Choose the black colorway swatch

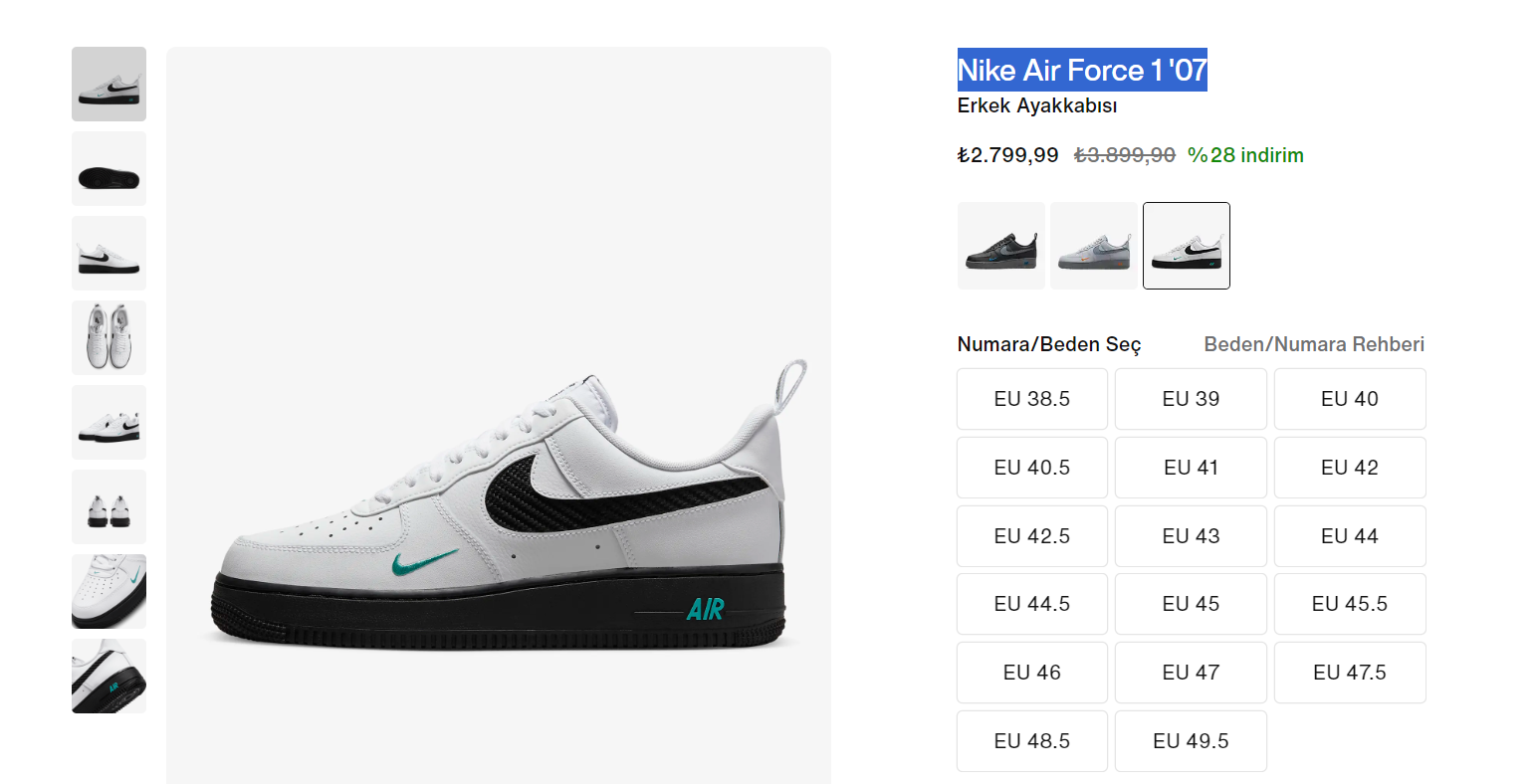pos(1001,246)
